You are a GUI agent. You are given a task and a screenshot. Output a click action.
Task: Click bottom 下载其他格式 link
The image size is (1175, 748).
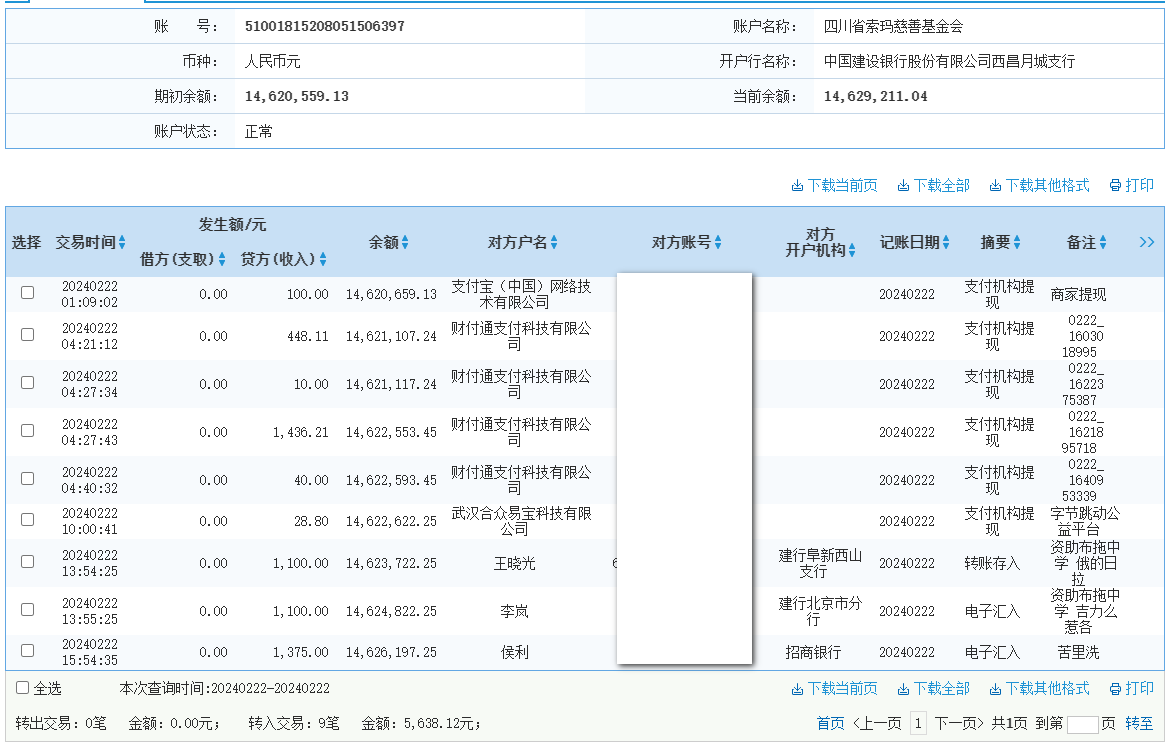1039,688
